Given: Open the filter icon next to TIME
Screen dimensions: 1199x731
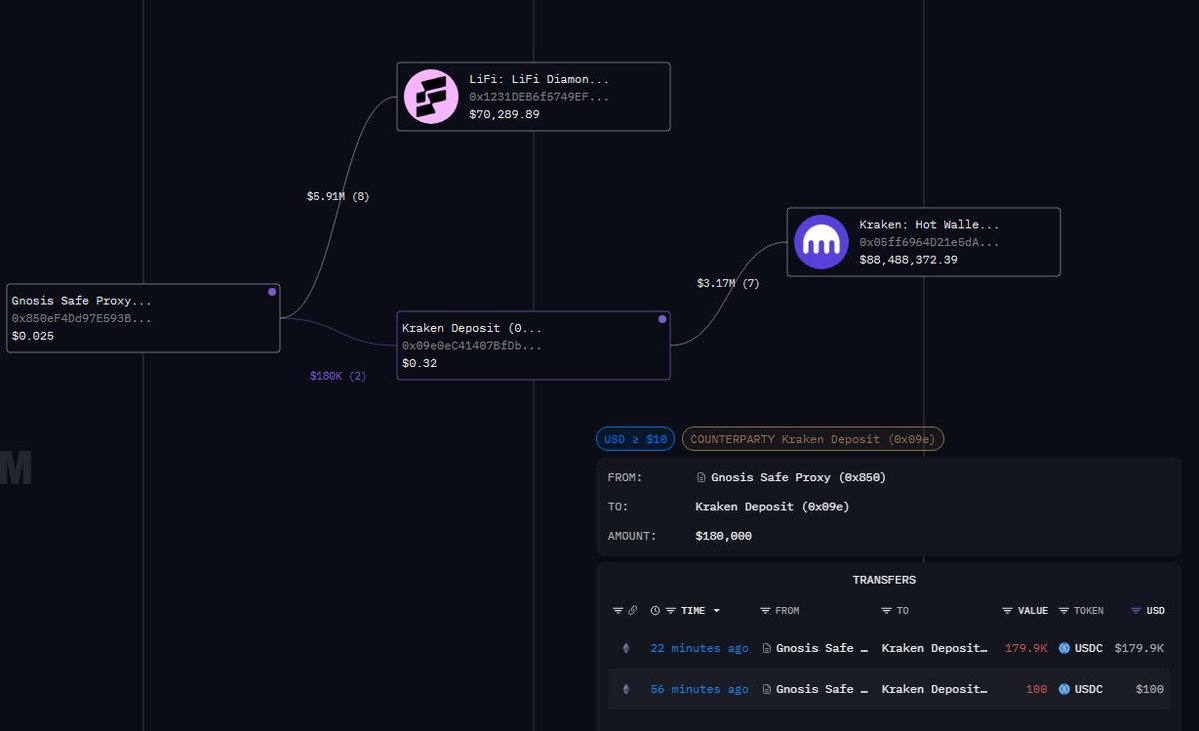Looking at the screenshot, I should coord(671,610).
